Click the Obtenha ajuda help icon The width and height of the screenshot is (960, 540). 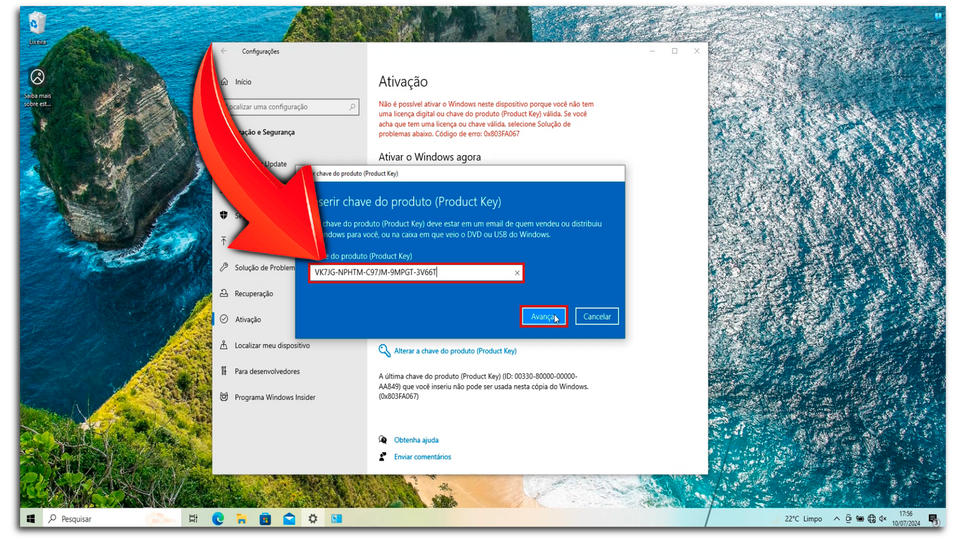coord(383,440)
